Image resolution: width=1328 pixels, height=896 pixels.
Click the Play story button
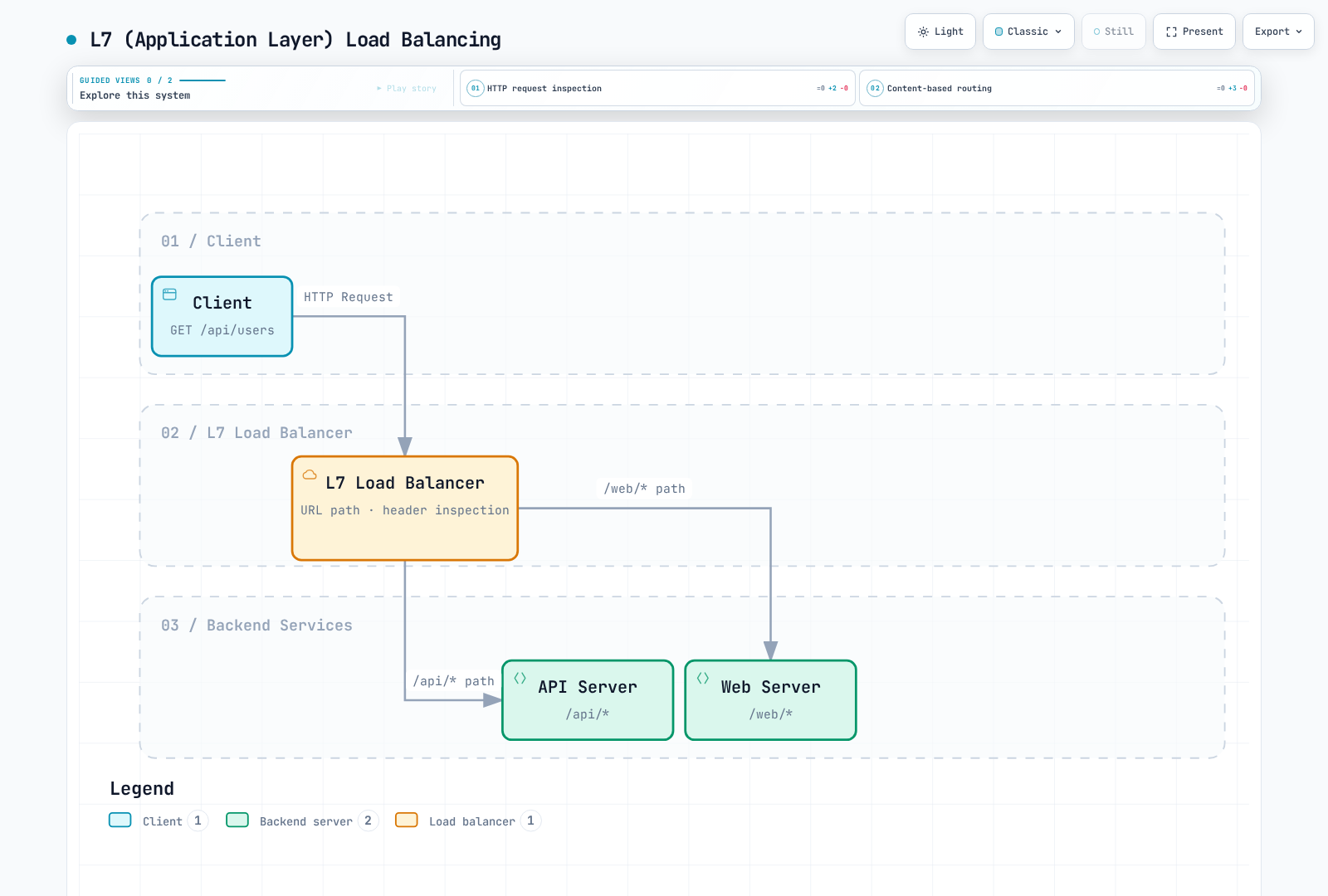coord(407,88)
